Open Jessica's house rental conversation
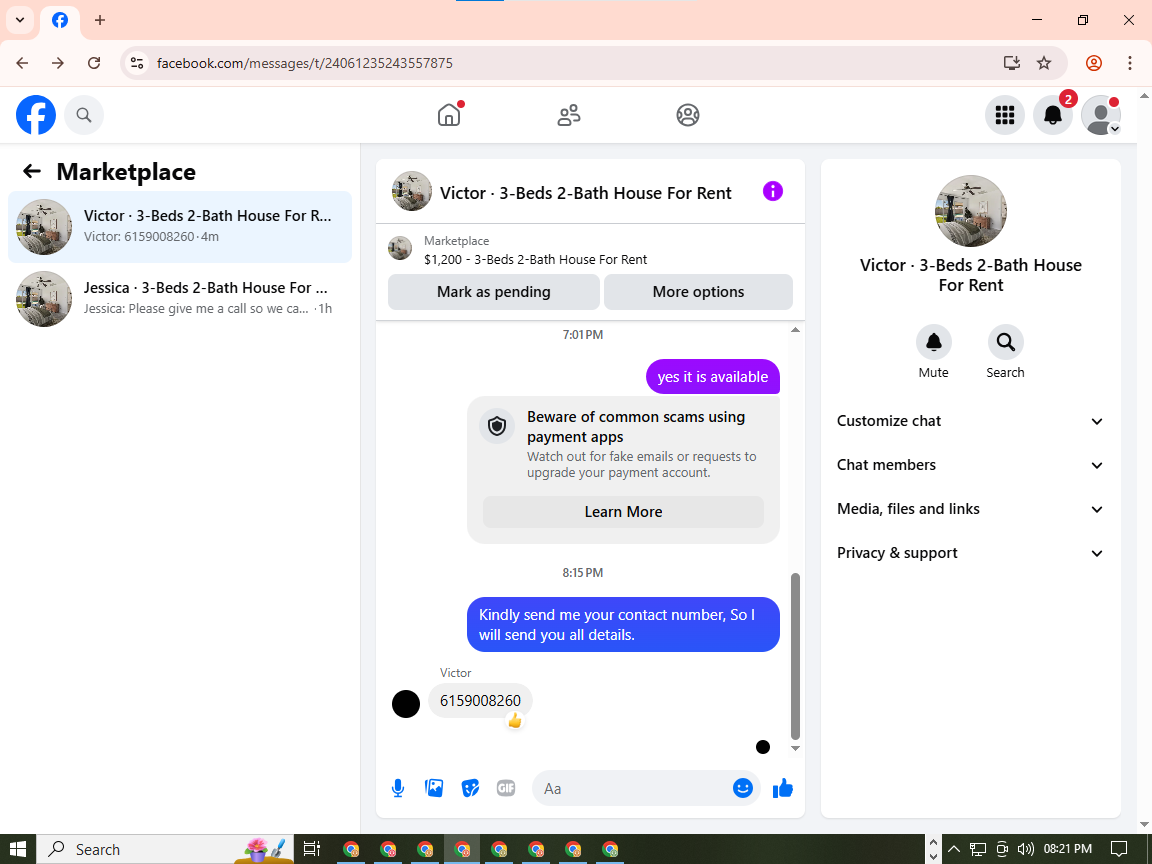The image size is (1152, 864). (180, 299)
